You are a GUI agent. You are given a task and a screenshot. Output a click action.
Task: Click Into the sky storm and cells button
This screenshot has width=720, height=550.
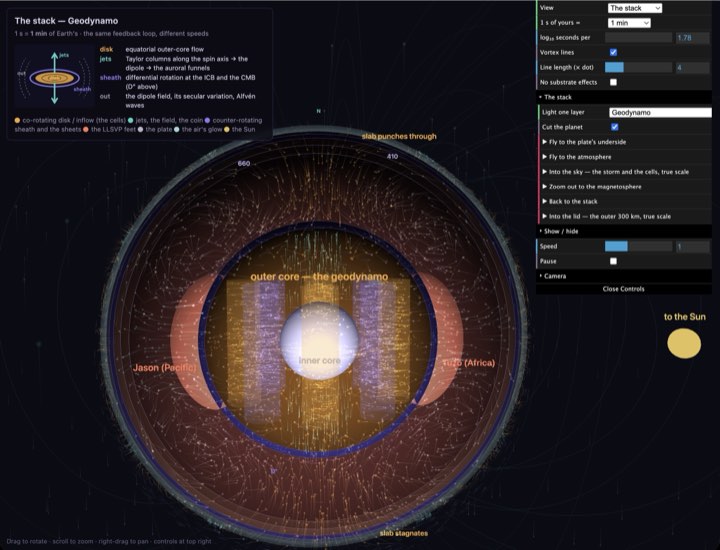(624, 172)
